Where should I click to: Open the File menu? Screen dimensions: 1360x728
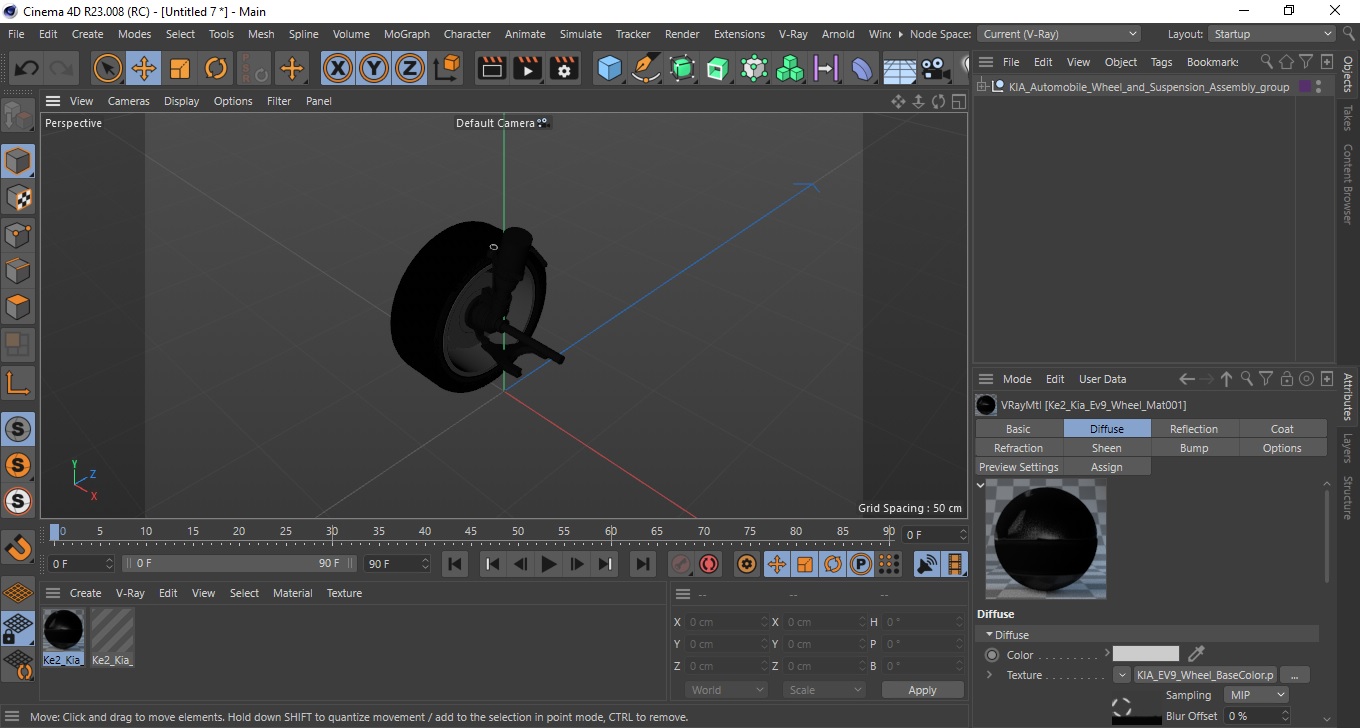click(16, 34)
